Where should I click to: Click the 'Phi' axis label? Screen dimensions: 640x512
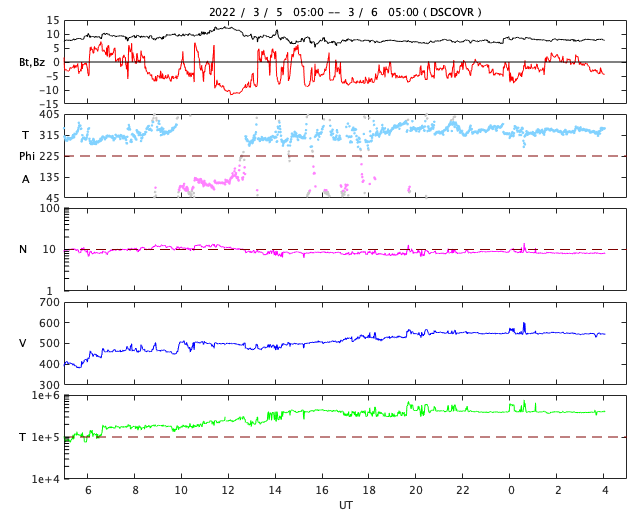point(27,156)
